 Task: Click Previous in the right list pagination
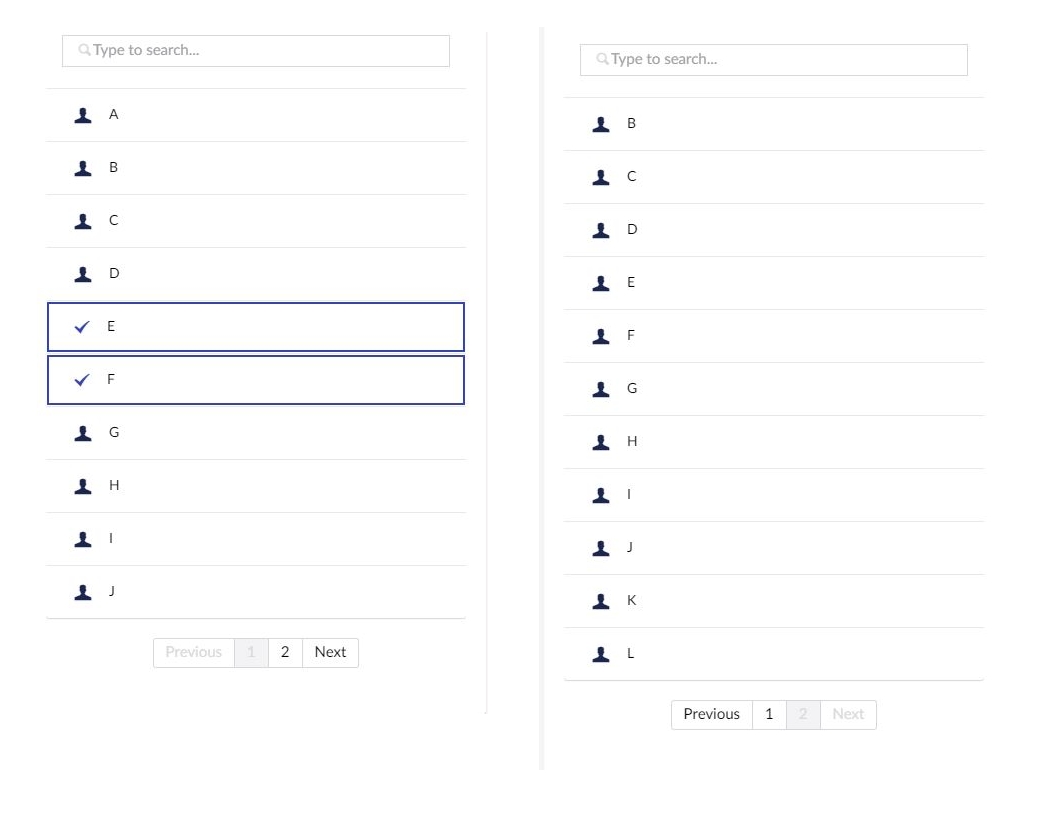[x=712, y=715]
